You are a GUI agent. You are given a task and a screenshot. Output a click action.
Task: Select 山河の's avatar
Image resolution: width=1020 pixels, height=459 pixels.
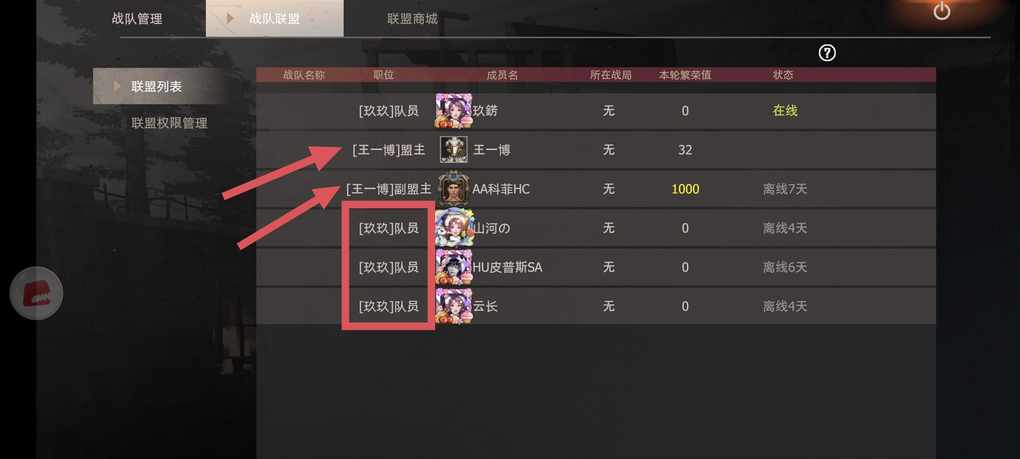(453, 228)
